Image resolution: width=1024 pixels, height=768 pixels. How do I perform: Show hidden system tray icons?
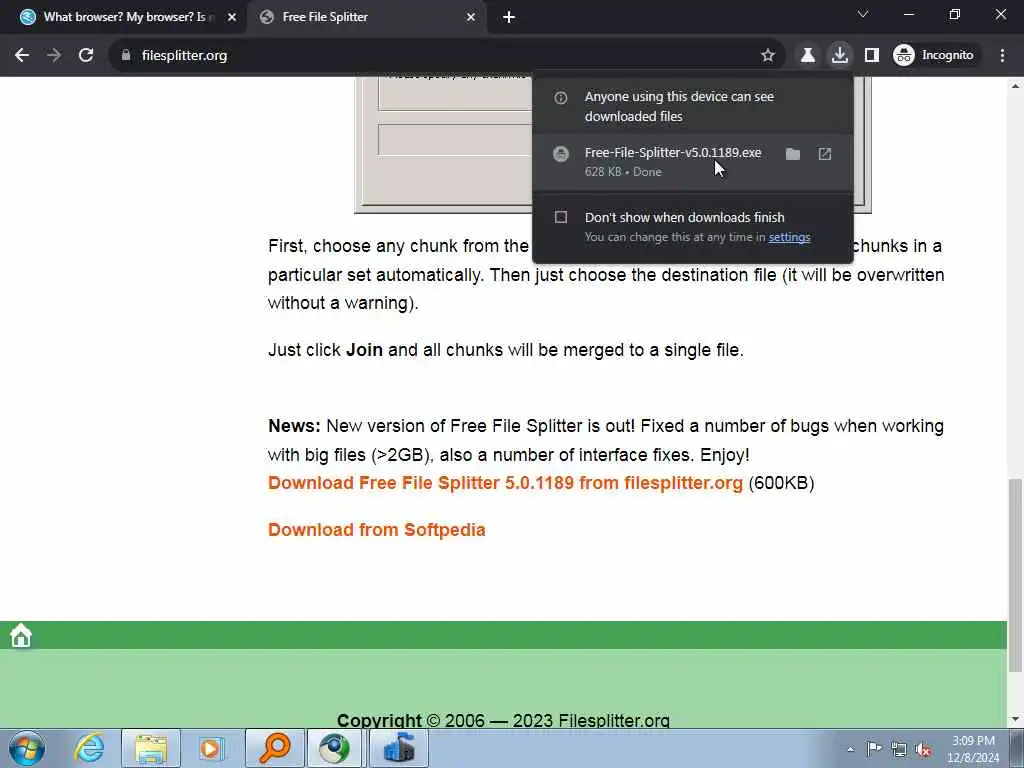(x=850, y=749)
